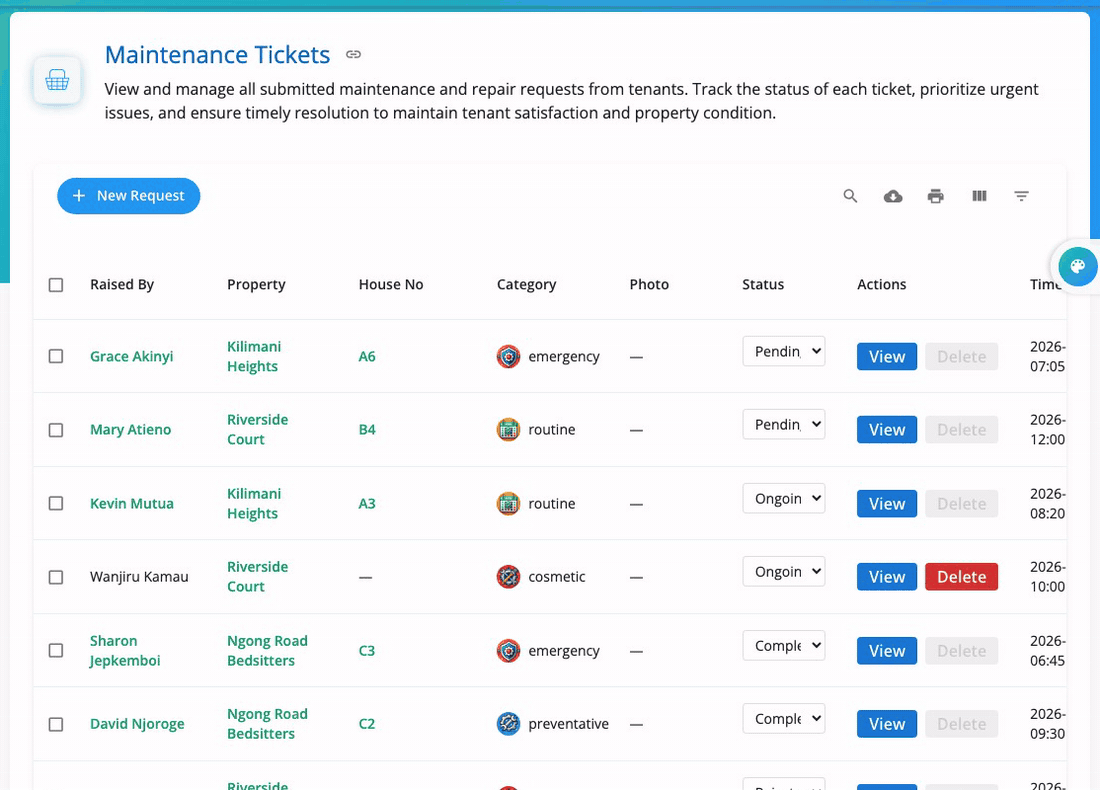Open Riverside Court link in Mary Atieno row
The width and height of the screenshot is (1100, 790).
pyautogui.click(x=257, y=429)
